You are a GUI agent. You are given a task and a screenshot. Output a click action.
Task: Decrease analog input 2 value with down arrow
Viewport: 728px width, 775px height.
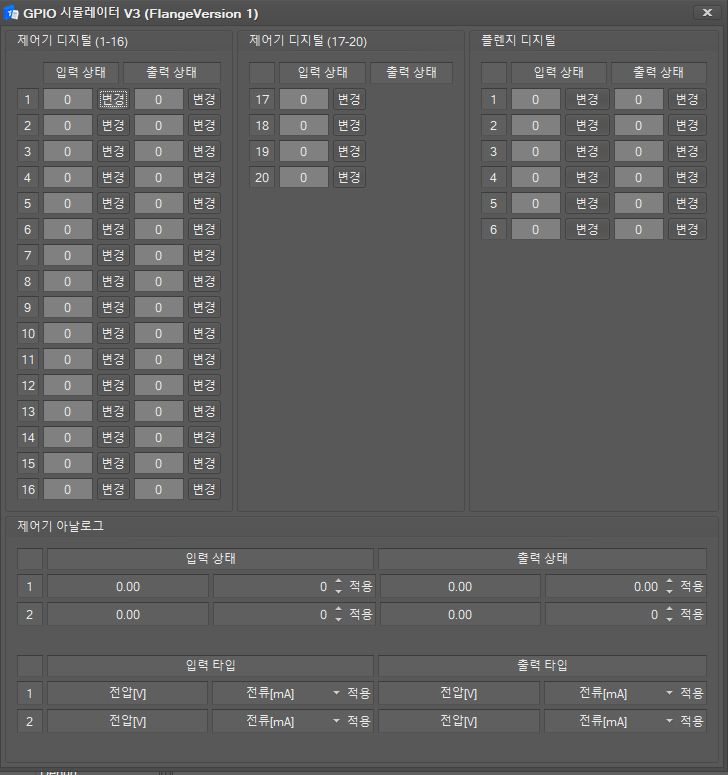pos(338,619)
